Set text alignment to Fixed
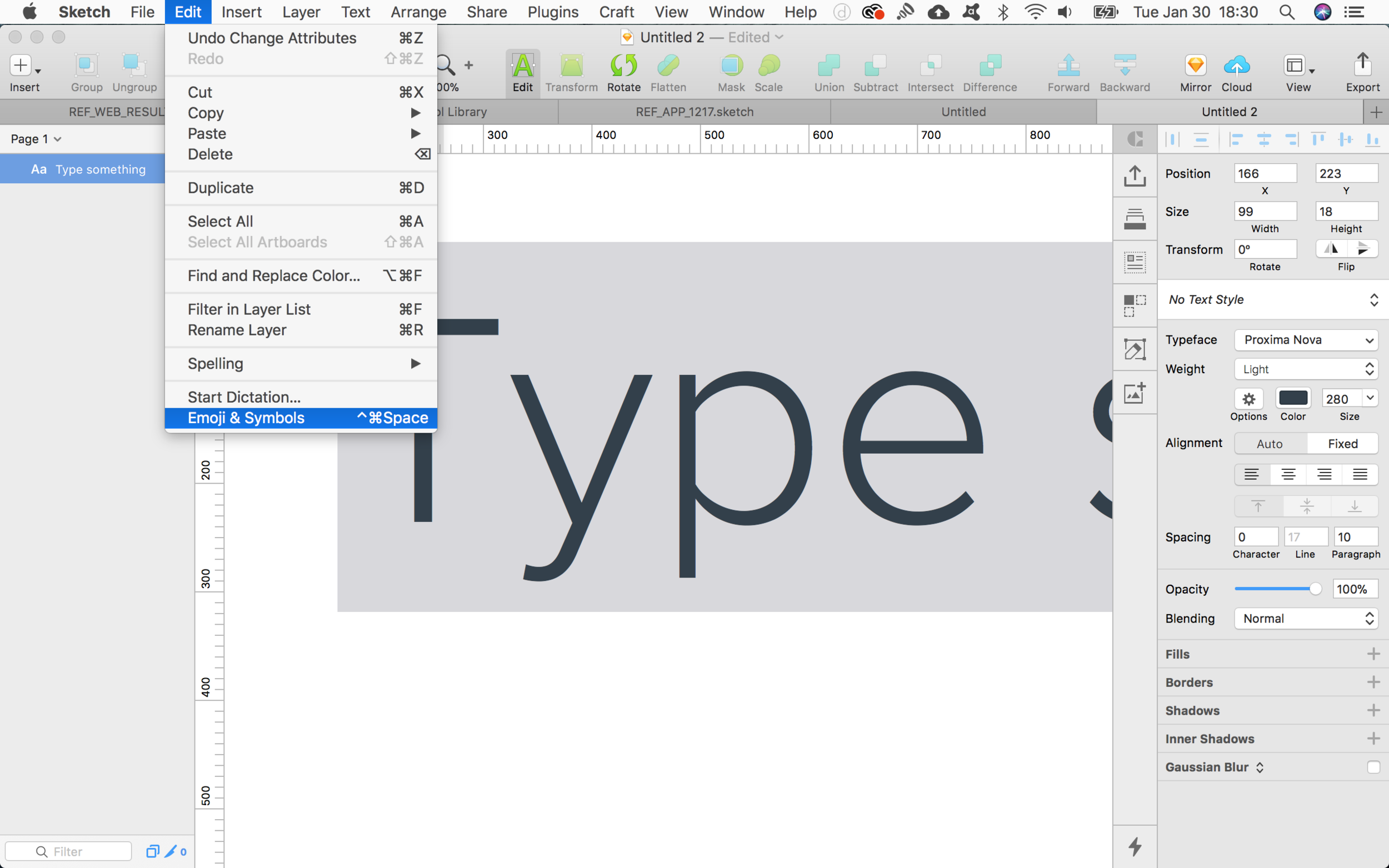The width and height of the screenshot is (1389, 868). (x=1342, y=443)
